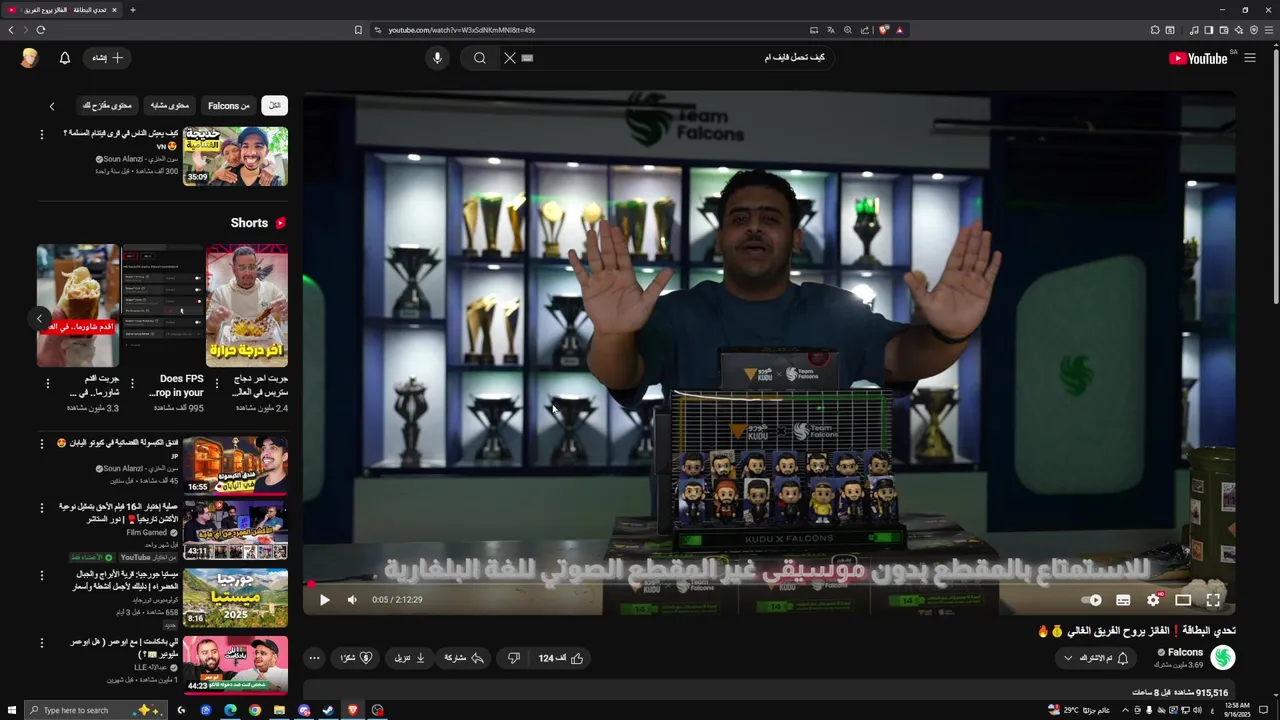Open the 35:09 Soun Alanzi video thumbnail
Viewport: 1280px width, 720px height.
235,156
